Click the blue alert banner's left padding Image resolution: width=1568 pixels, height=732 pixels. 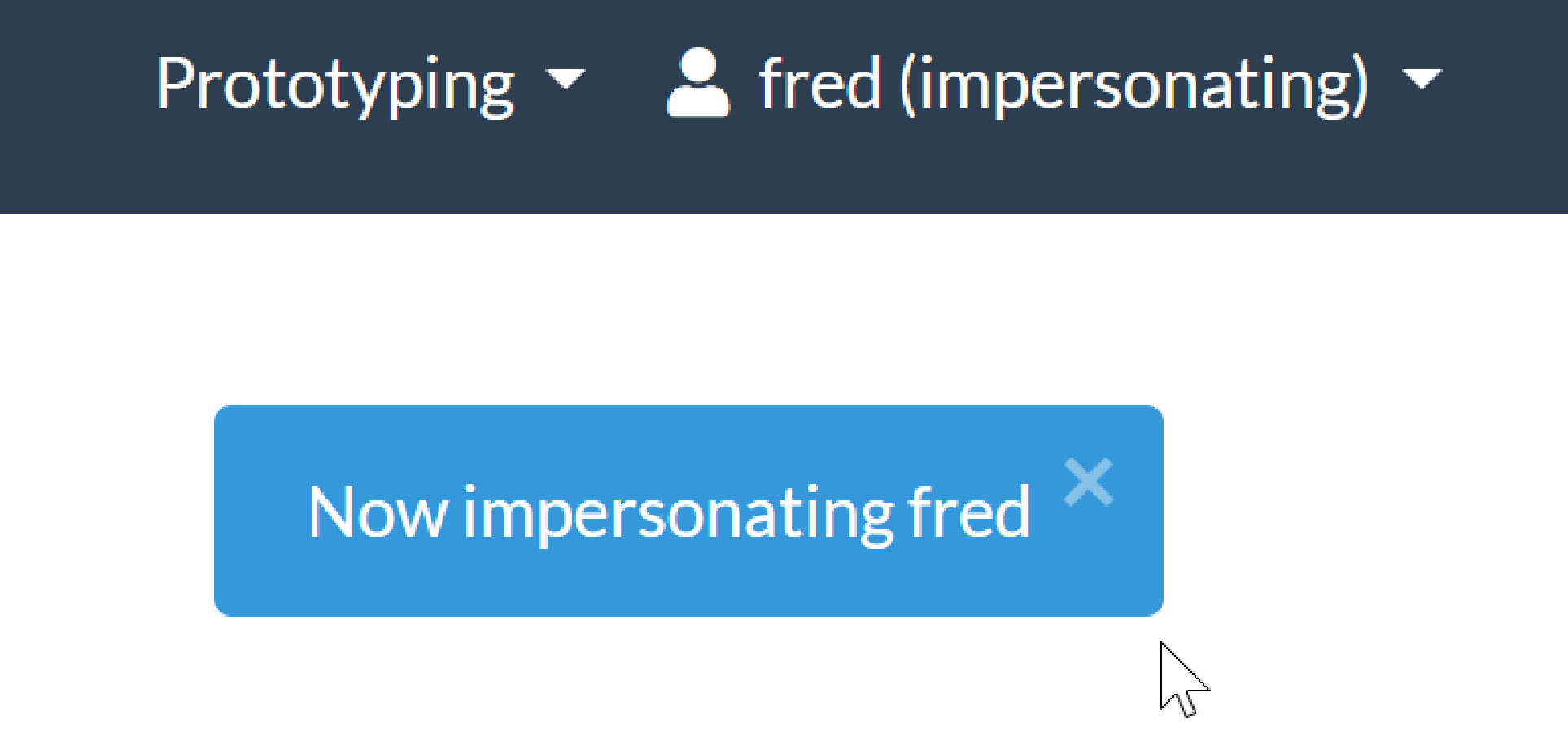[x=256, y=512]
